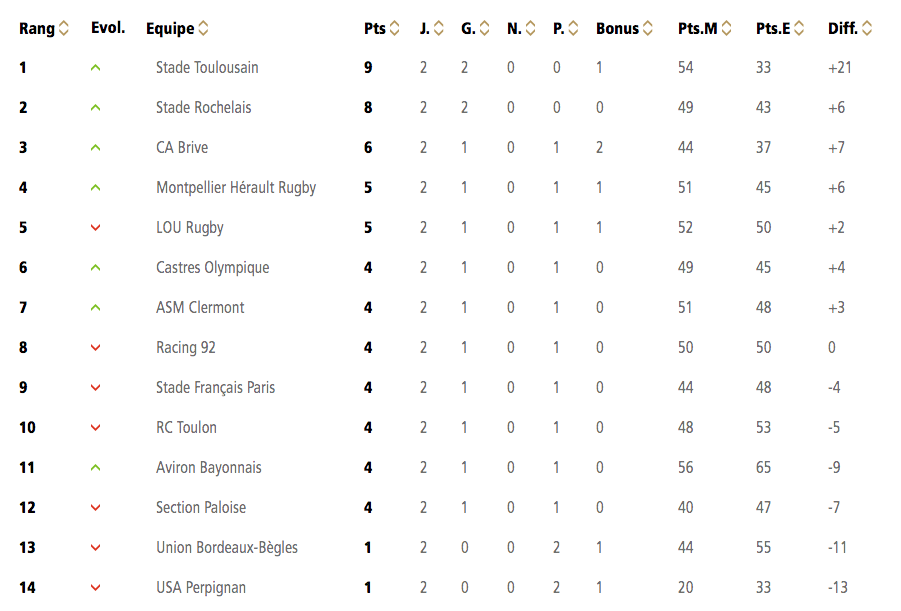Open Montpellier Hérault Rugby team link

(236, 188)
